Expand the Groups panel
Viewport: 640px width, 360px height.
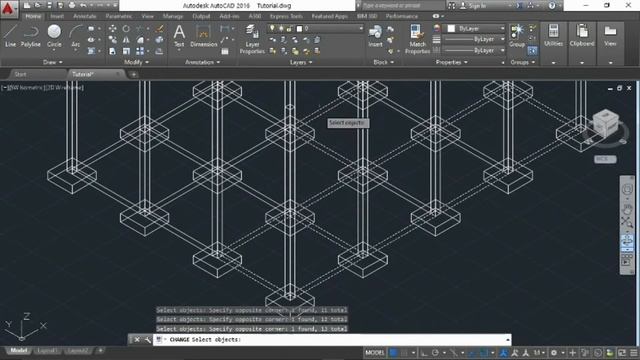click(x=522, y=62)
